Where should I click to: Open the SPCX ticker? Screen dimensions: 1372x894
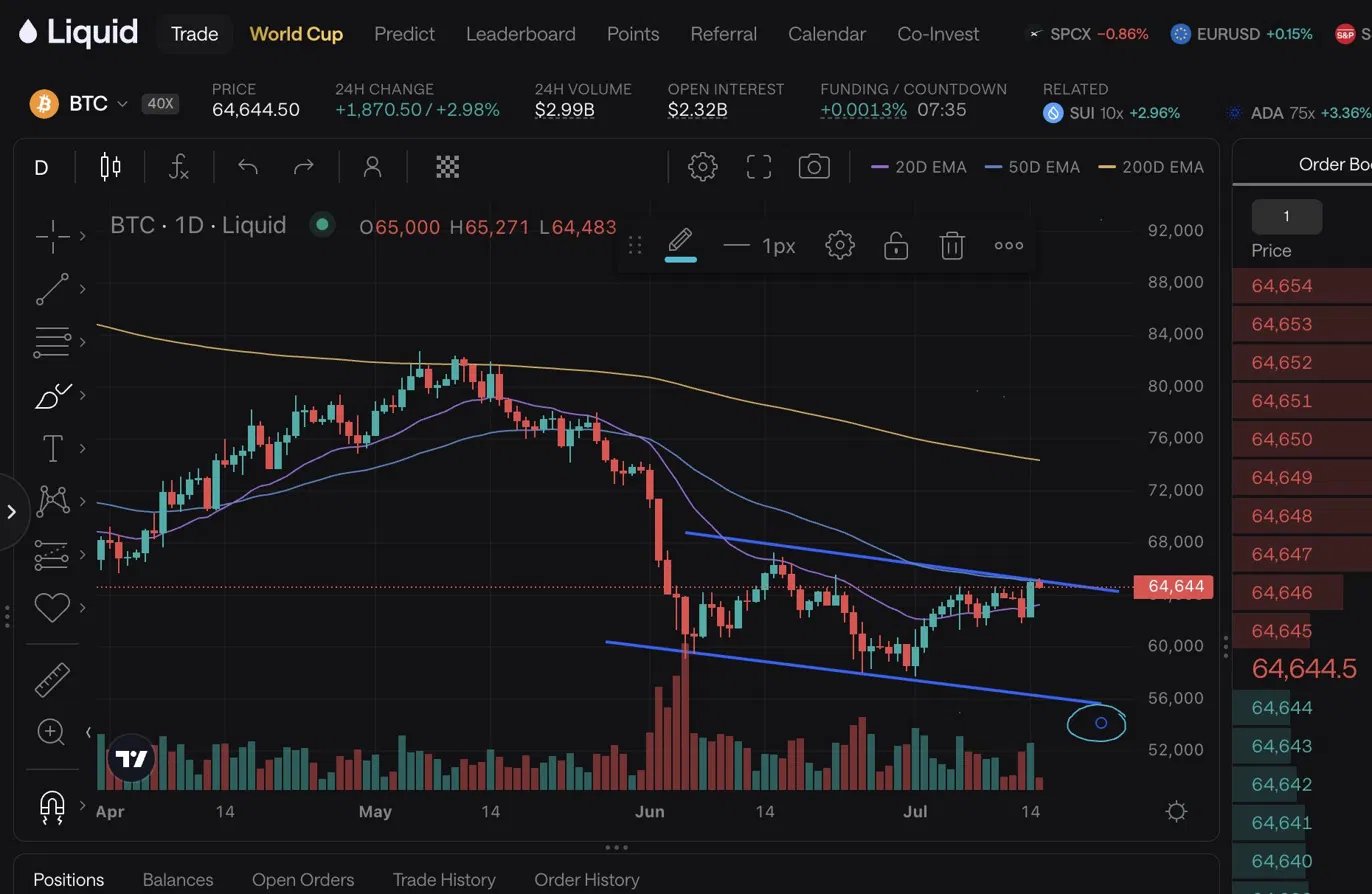tap(1088, 34)
